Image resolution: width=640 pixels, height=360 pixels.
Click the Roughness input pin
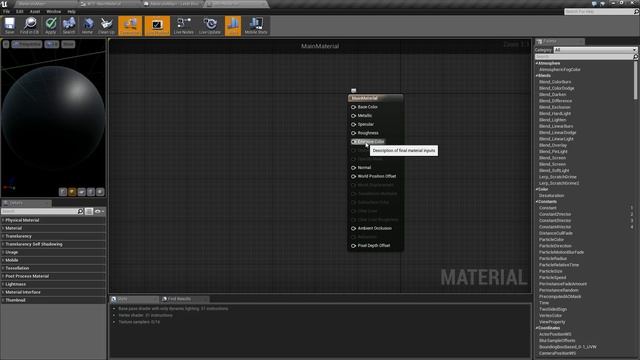(x=353, y=133)
